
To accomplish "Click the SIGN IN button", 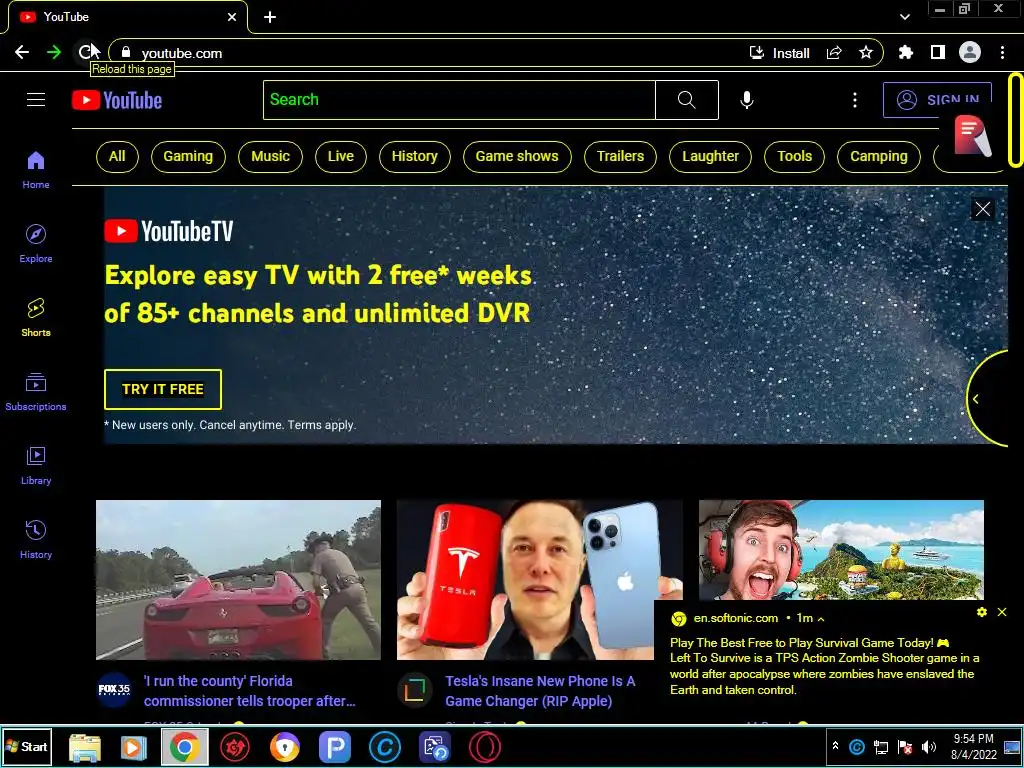I will tap(937, 100).
